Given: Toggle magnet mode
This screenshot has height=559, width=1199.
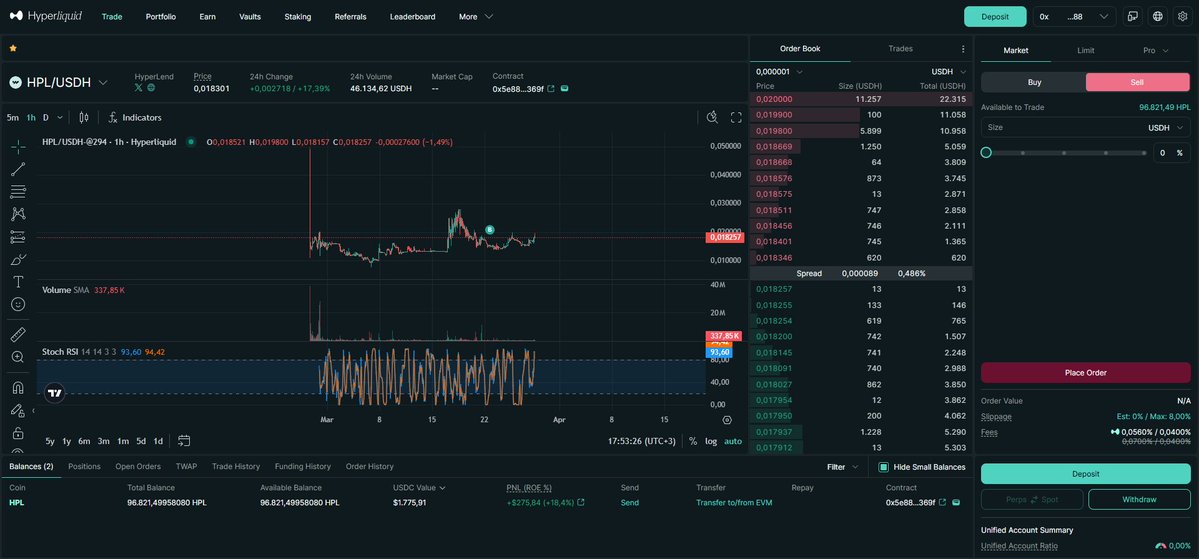Looking at the screenshot, I should click(18, 388).
